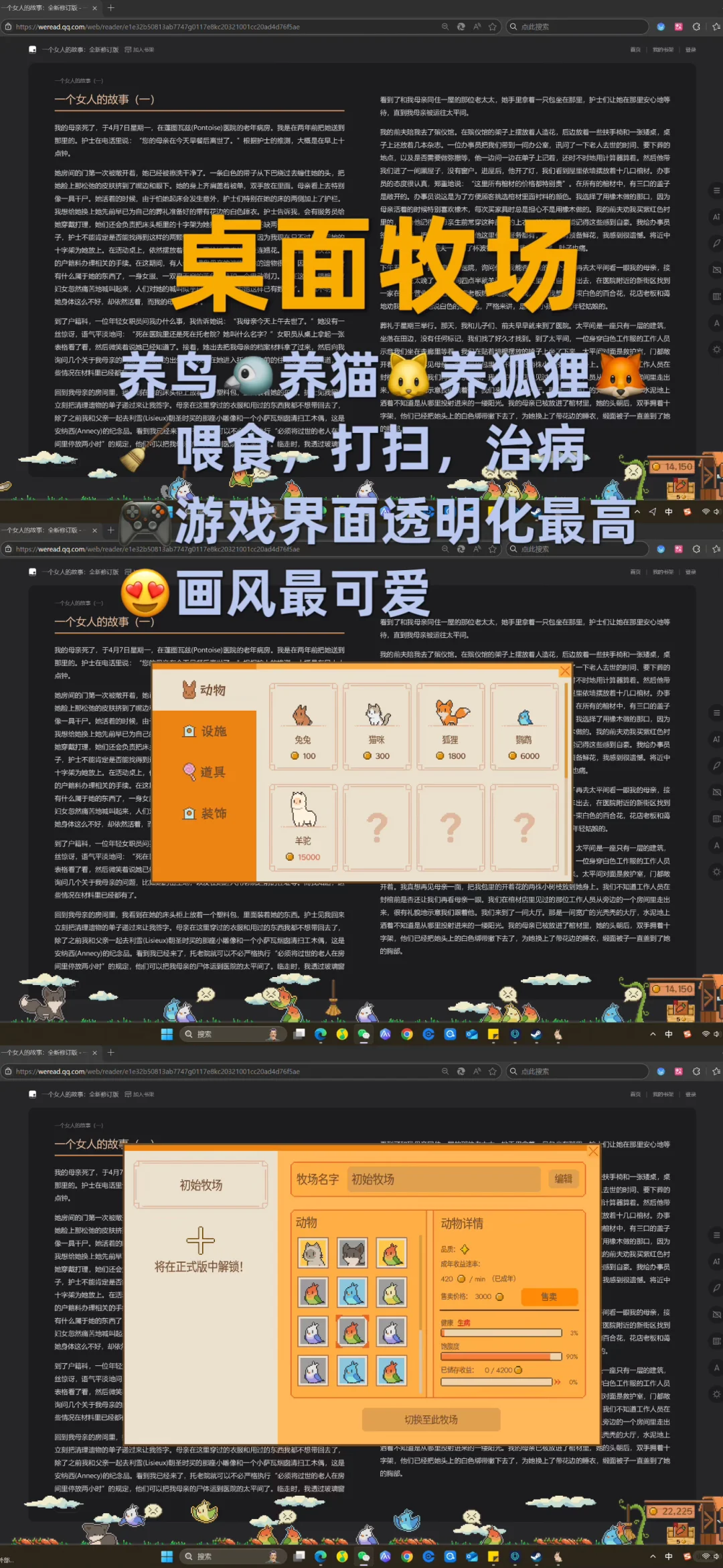The height and width of the screenshot is (1568, 723).
Task: Click the plus icon for new farm
Action: pos(201,1240)
